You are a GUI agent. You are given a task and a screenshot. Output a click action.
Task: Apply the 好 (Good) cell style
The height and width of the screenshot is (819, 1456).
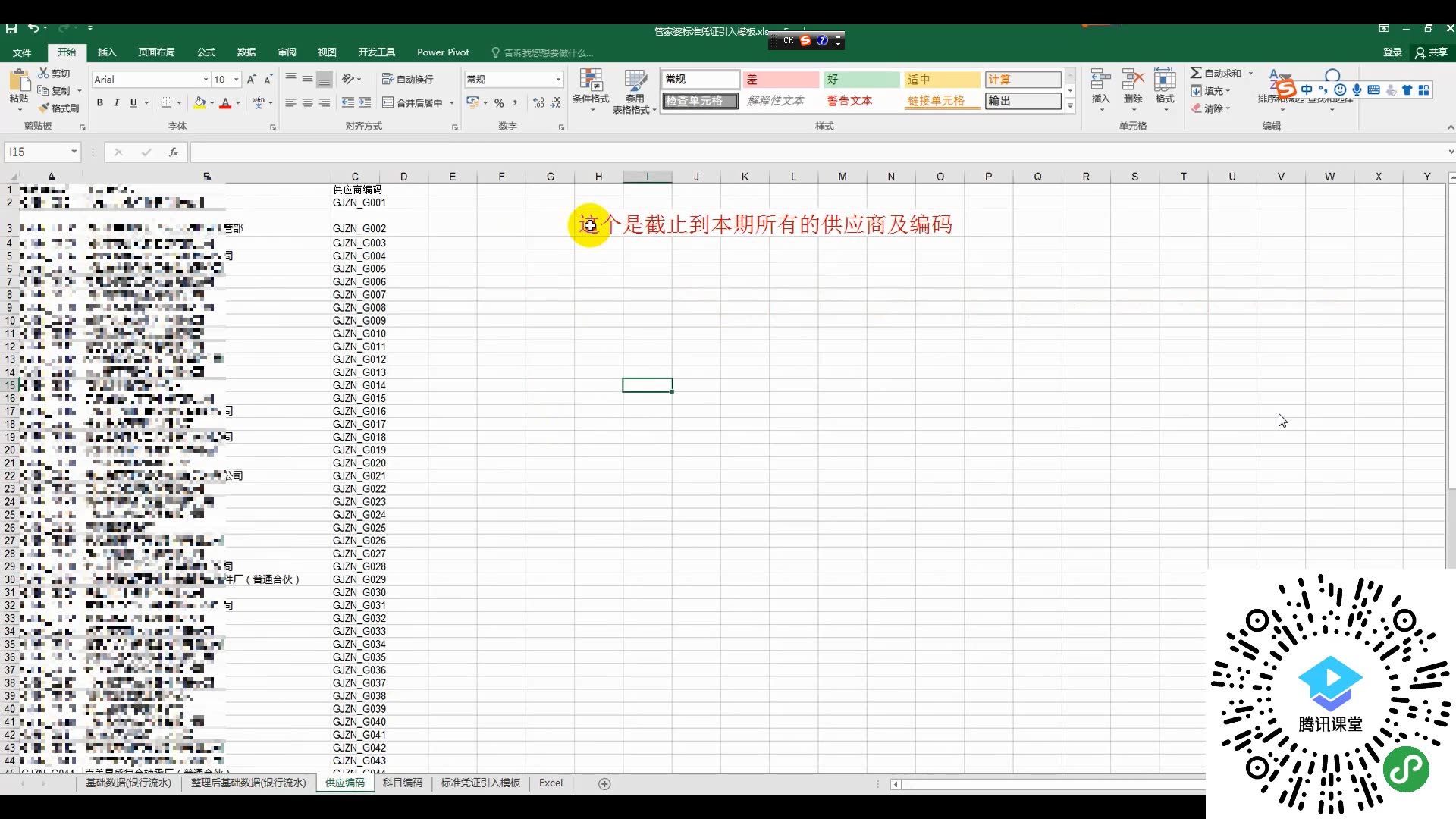(x=861, y=79)
